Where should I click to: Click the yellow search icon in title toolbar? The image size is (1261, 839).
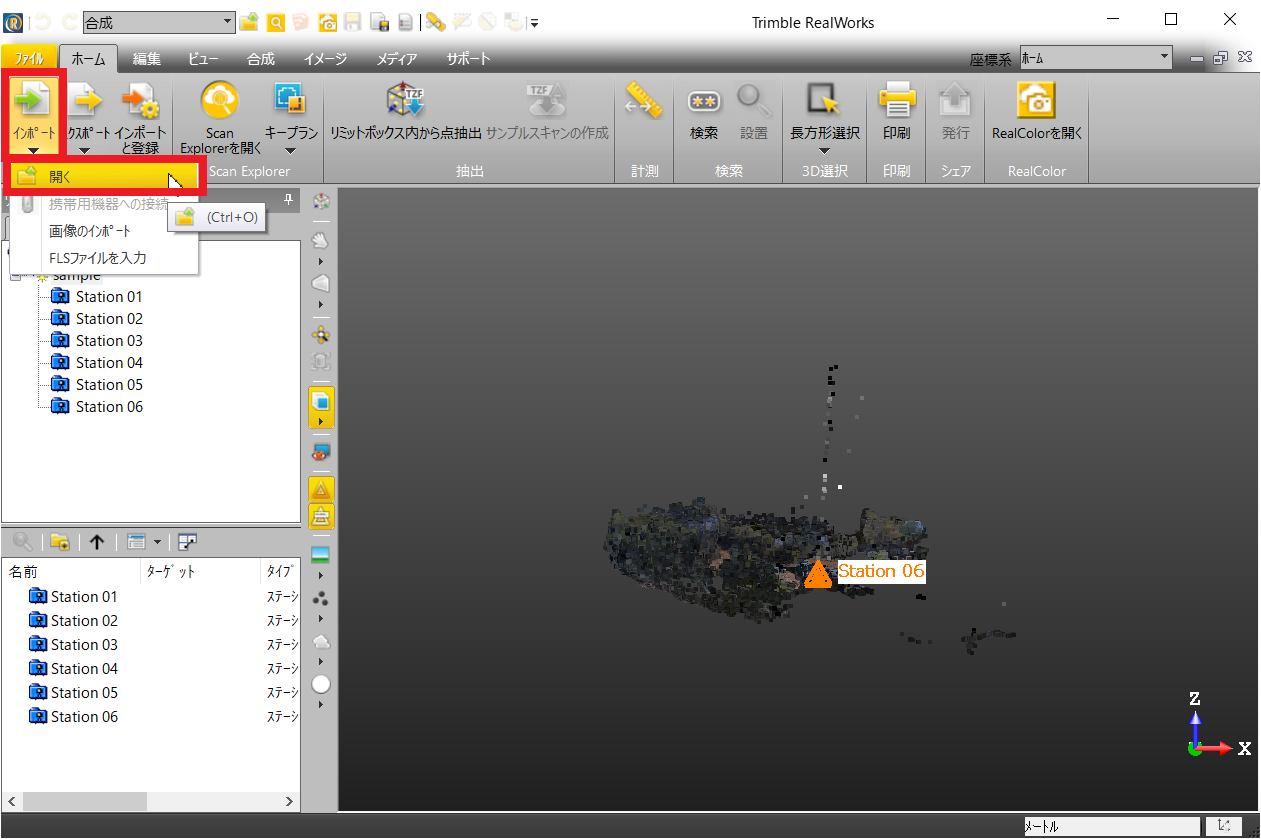click(275, 22)
